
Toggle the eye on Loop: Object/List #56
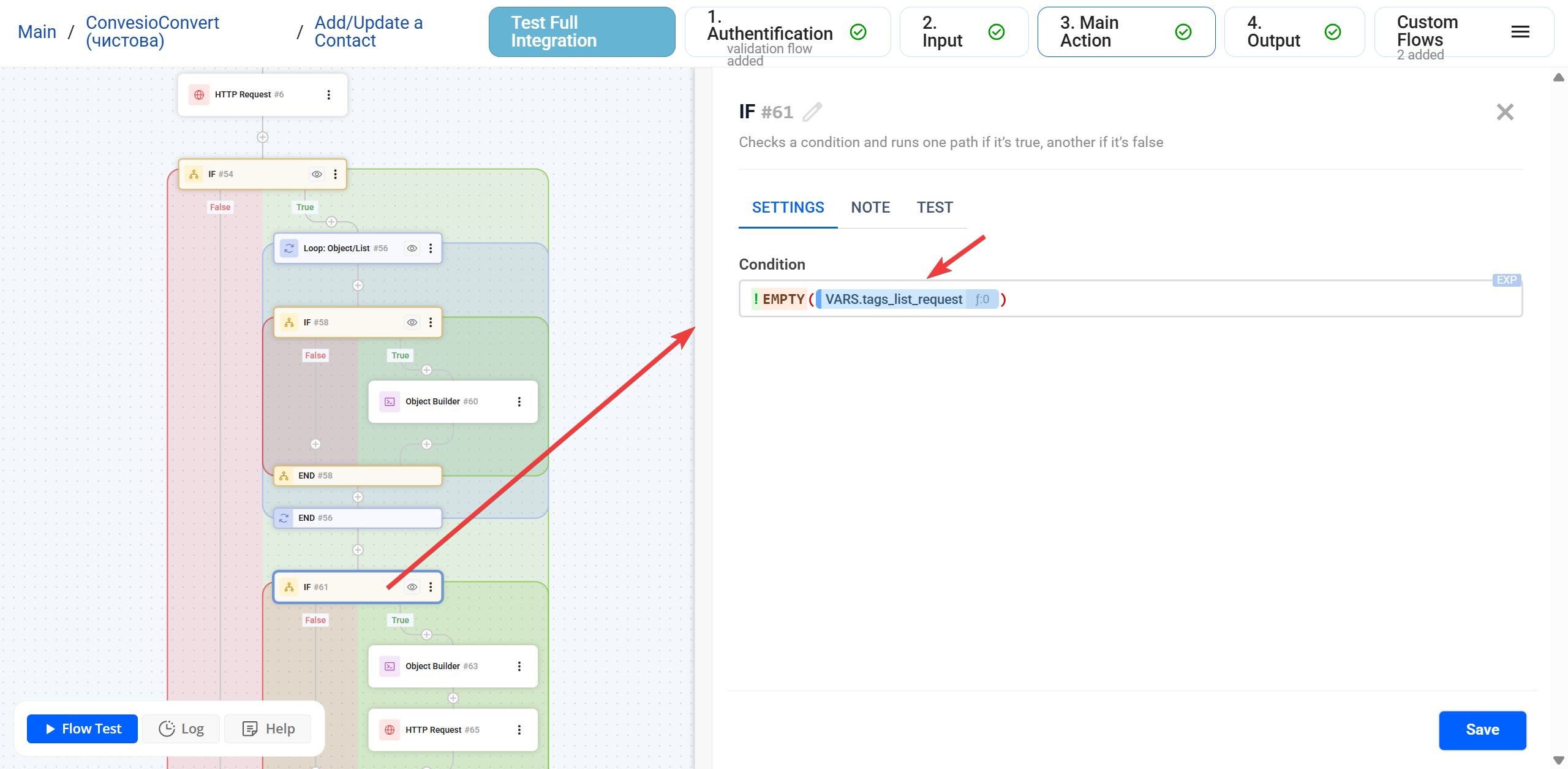(412, 248)
